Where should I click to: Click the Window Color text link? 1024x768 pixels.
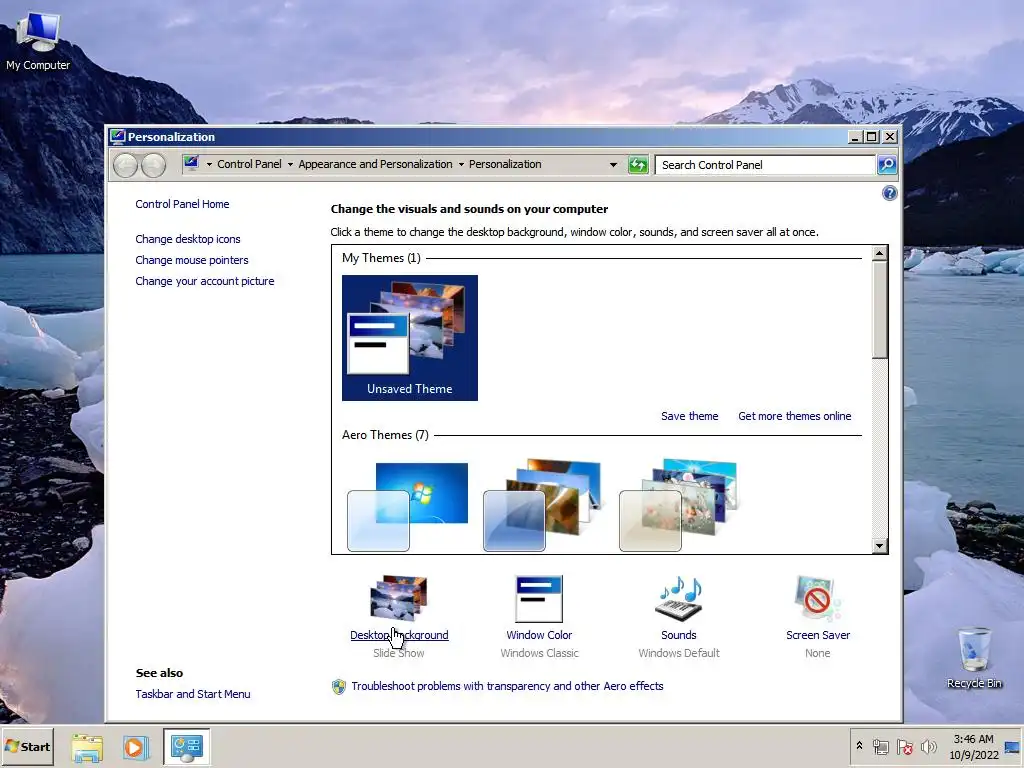539,635
